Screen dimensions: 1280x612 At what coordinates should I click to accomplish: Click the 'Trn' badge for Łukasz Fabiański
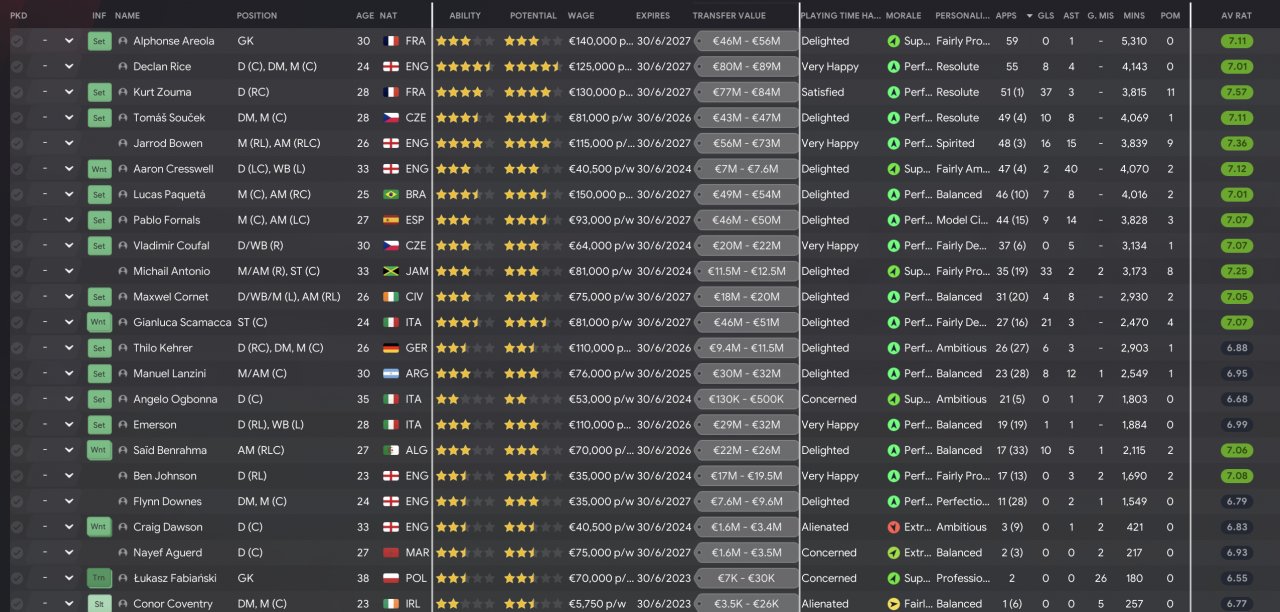coord(99,578)
